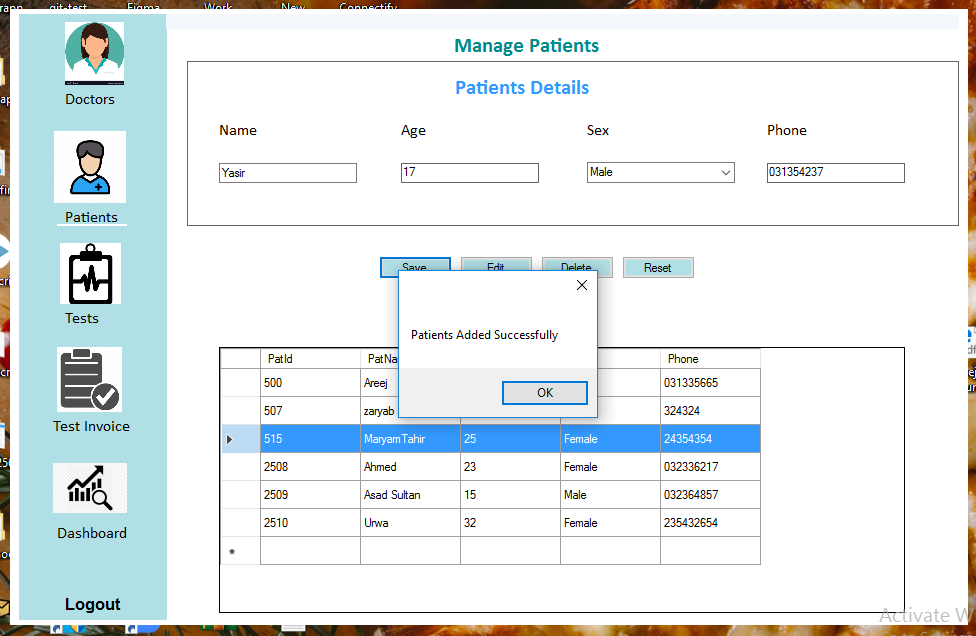Screen dimensions: 976x636
Task: Open the Tests clipboard icon
Action: pyautogui.click(x=90, y=274)
